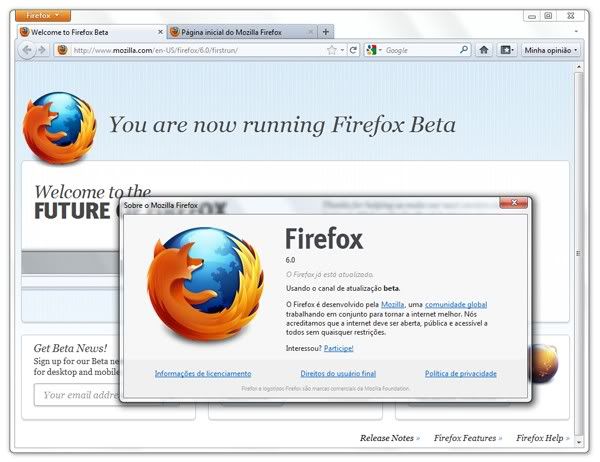Minimize the Firefox window
600x462 pixels.
[532, 16]
